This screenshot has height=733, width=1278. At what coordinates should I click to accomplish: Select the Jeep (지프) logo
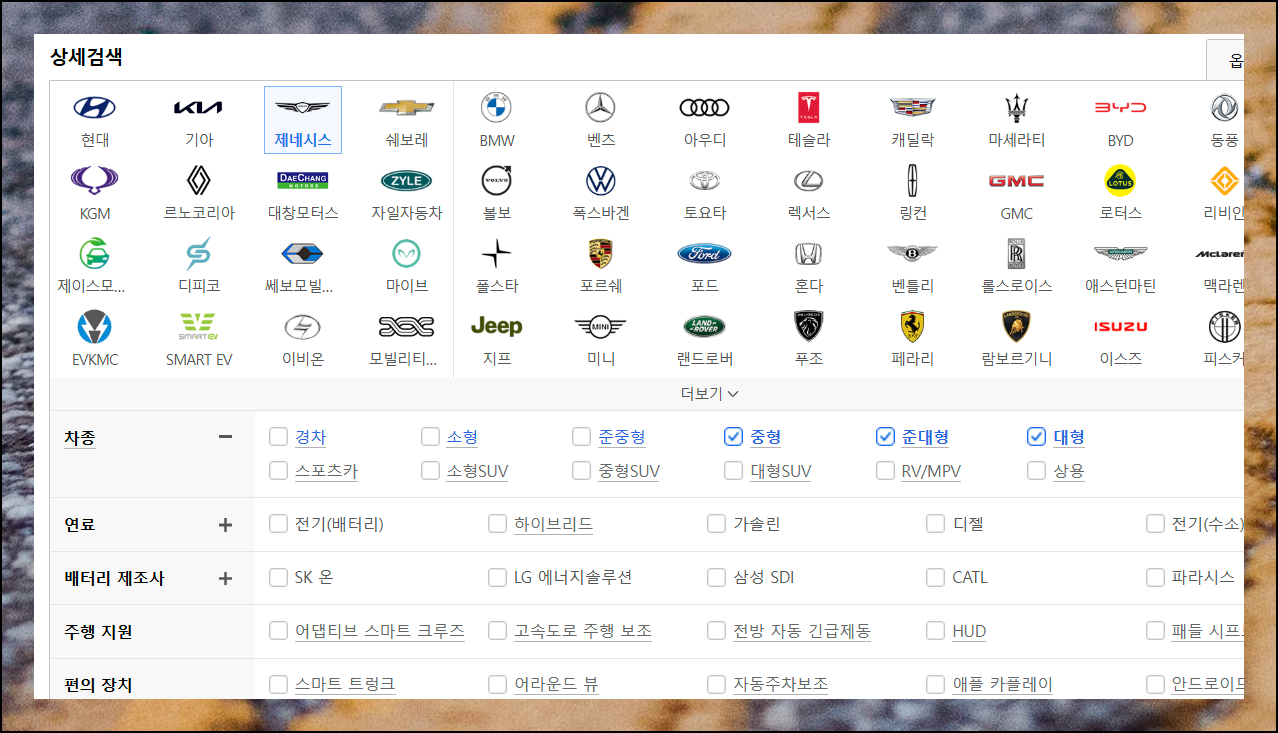coord(497,326)
